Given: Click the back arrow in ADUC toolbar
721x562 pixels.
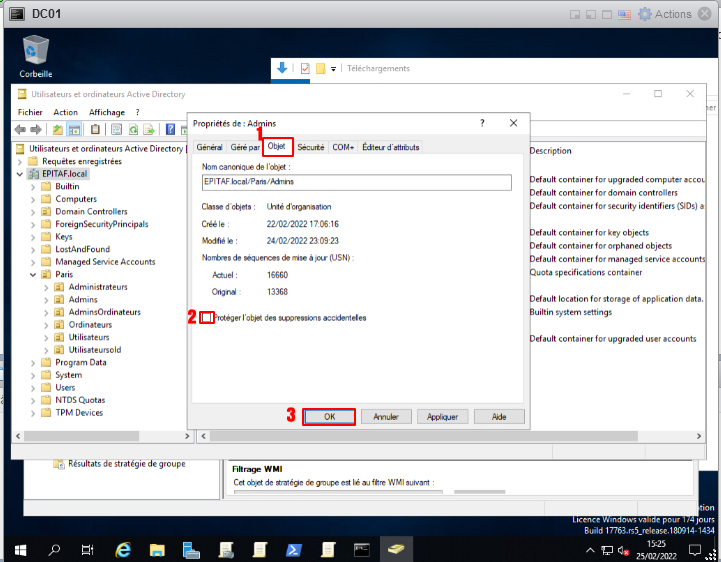Looking at the screenshot, I should click(20, 129).
